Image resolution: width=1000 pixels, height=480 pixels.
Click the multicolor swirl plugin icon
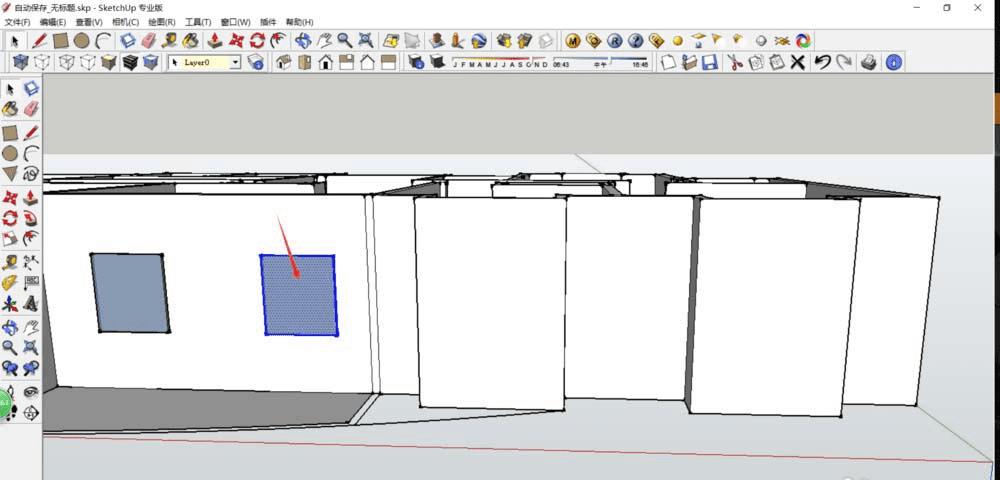pyautogui.click(x=804, y=41)
